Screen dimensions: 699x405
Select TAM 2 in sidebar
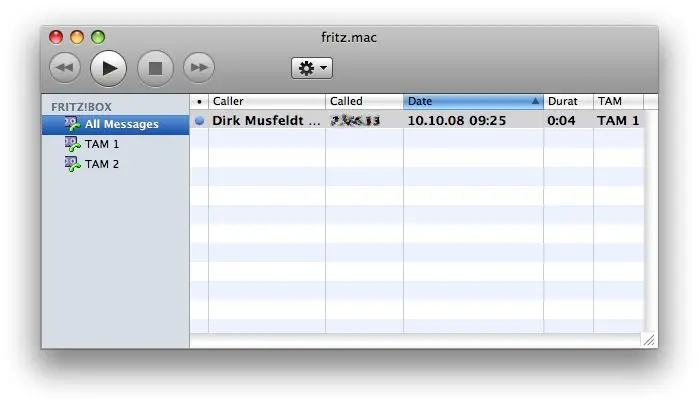pos(115,164)
